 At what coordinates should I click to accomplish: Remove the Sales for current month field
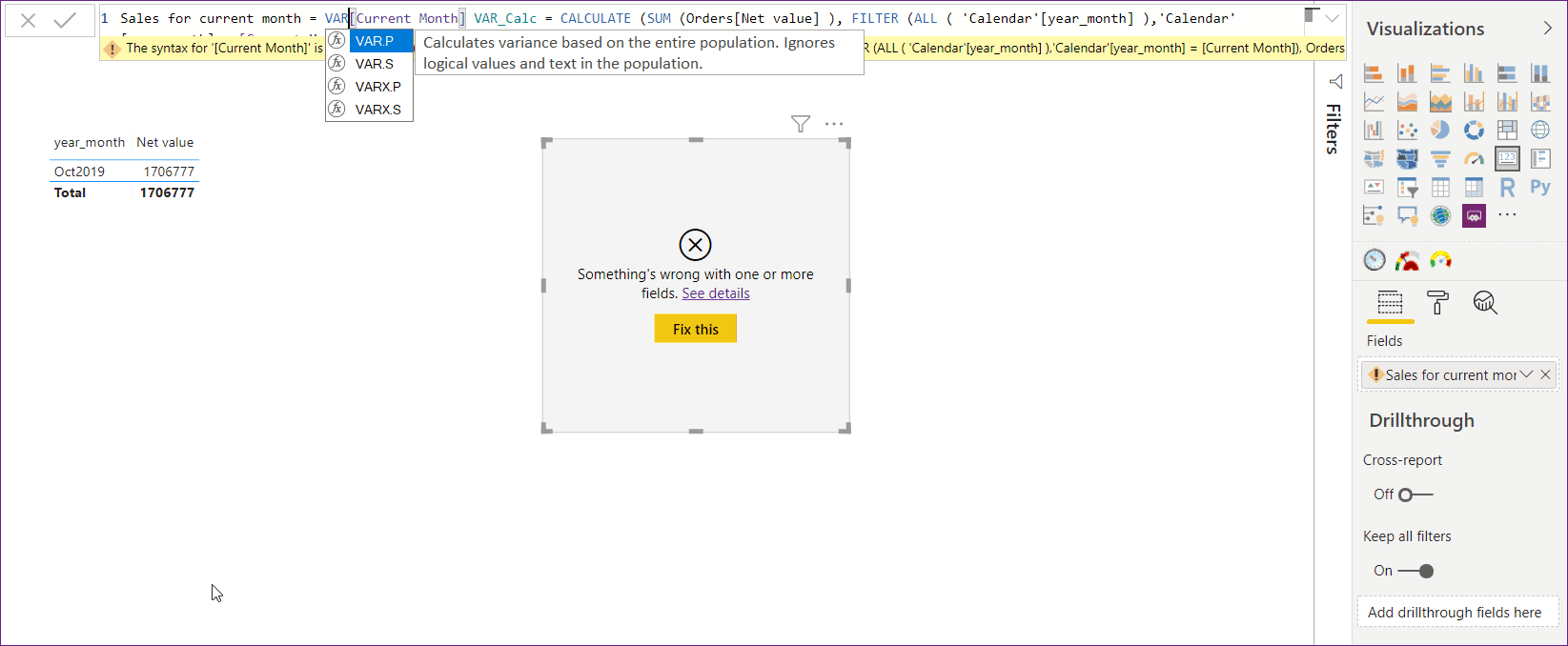click(1545, 374)
